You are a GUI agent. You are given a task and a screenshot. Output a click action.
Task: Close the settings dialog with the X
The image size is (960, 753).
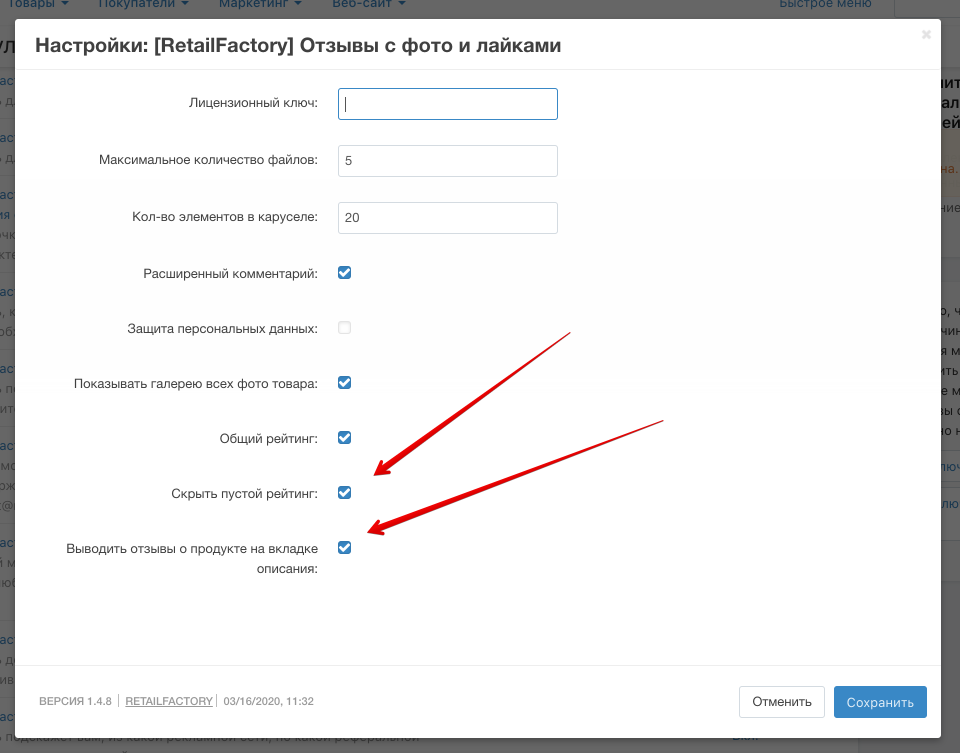tap(926, 35)
